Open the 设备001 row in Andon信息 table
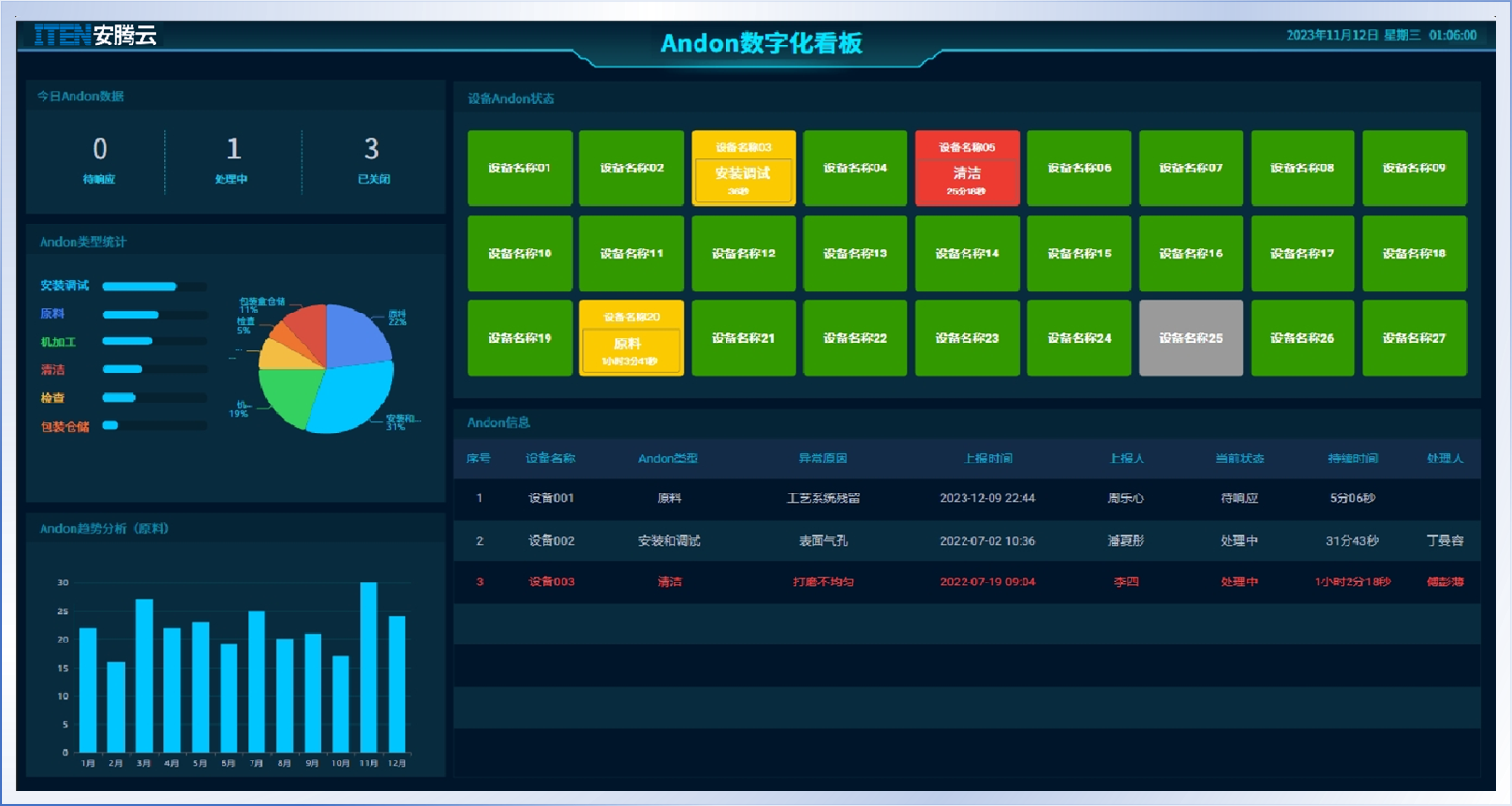 click(x=966, y=498)
